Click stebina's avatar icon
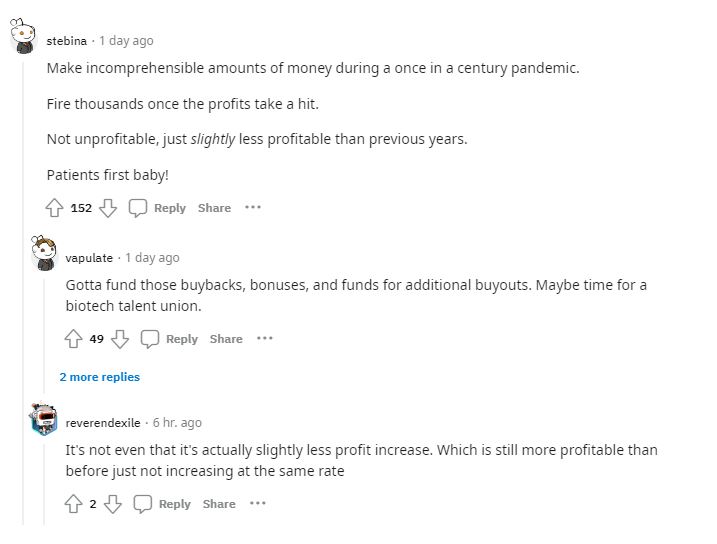Viewport: 717px width, 544px height. pyautogui.click(x=24, y=40)
